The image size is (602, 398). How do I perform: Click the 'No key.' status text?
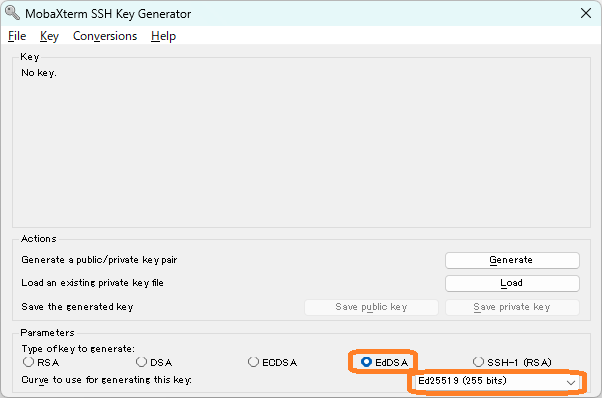(x=39, y=73)
